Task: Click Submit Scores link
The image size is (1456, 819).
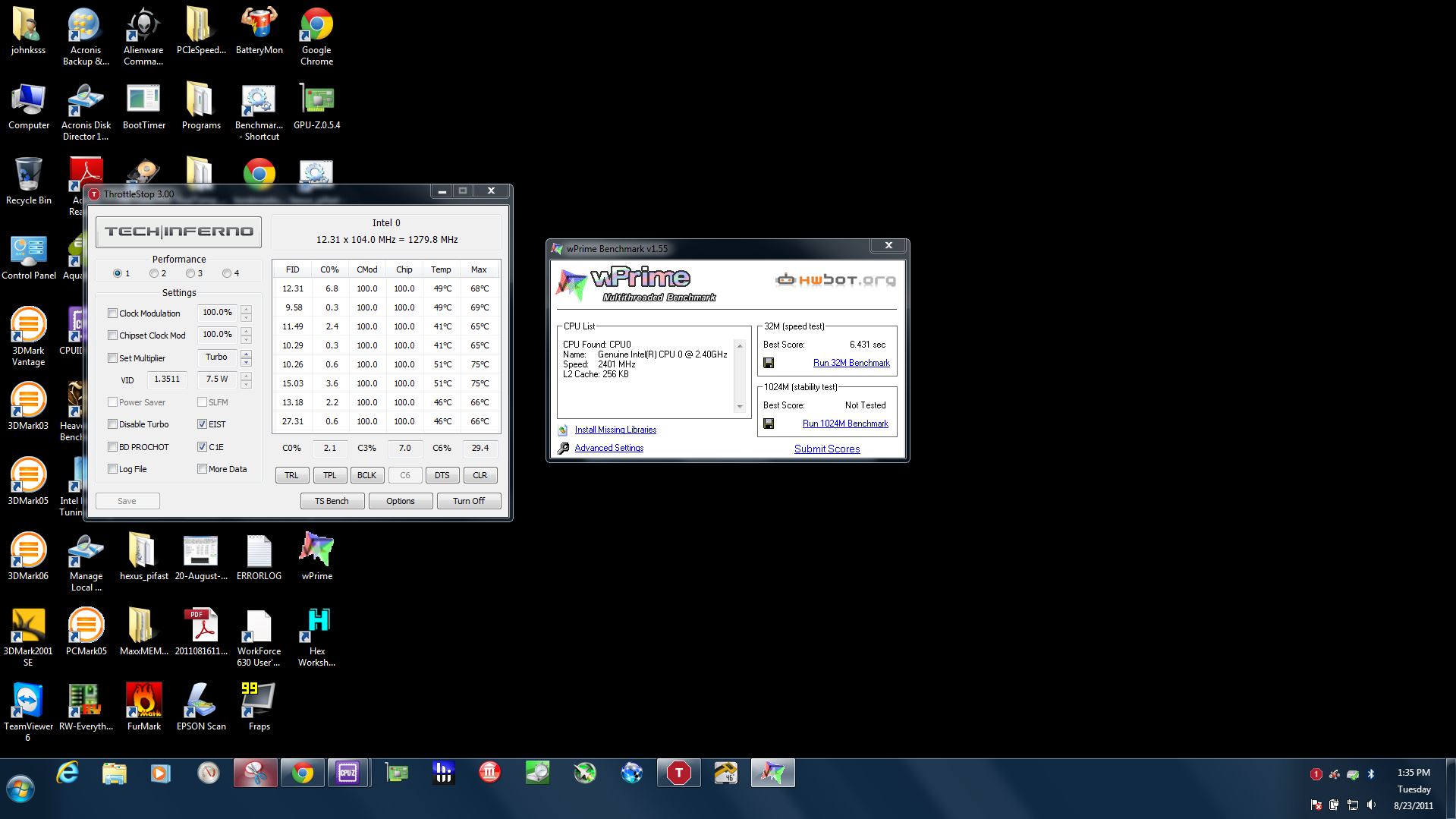Action: 827,449
